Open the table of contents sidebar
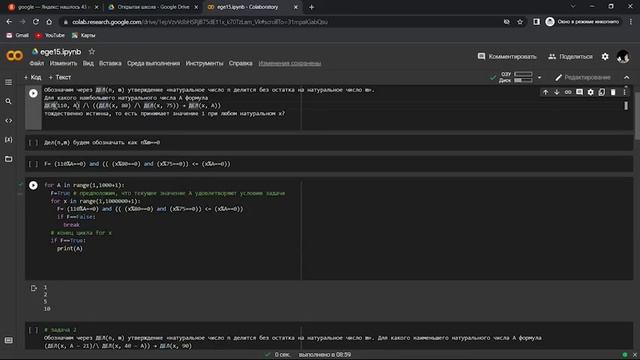 point(8,82)
